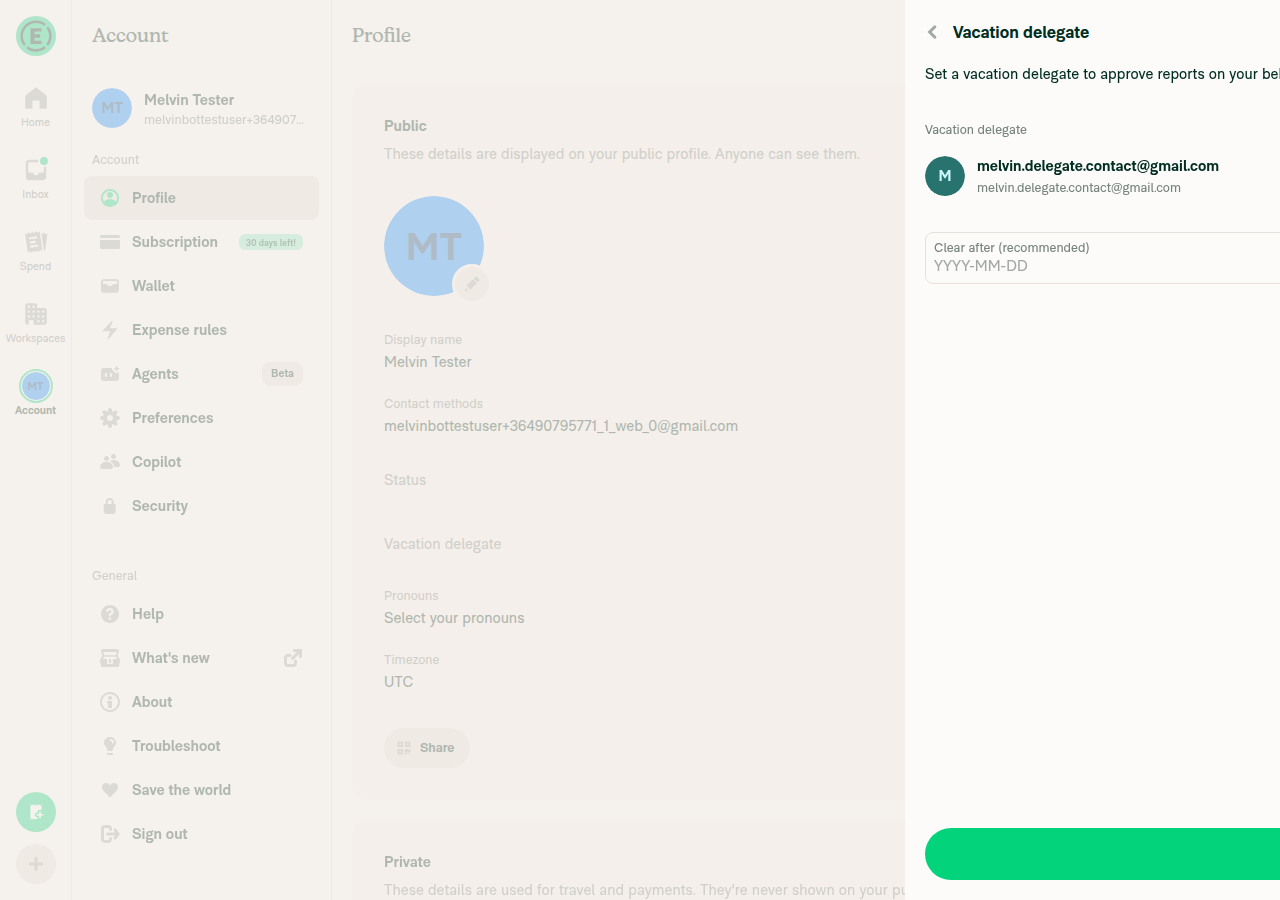The width and height of the screenshot is (1280, 900).
Task: Click the green save button
Action: (x=1102, y=854)
